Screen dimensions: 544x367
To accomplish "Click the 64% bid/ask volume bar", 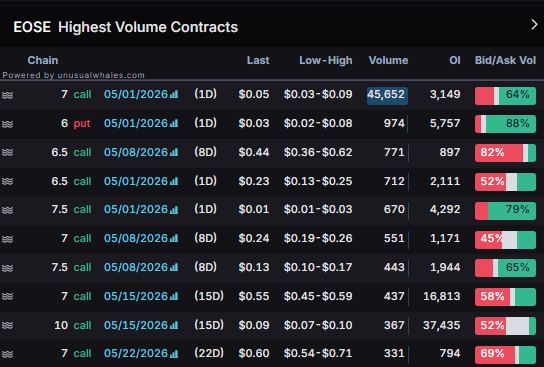I will [x=505, y=96].
